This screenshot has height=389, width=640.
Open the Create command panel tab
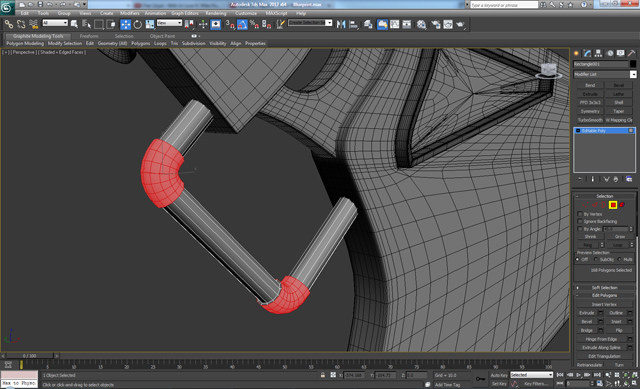pyautogui.click(x=576, y=53)
